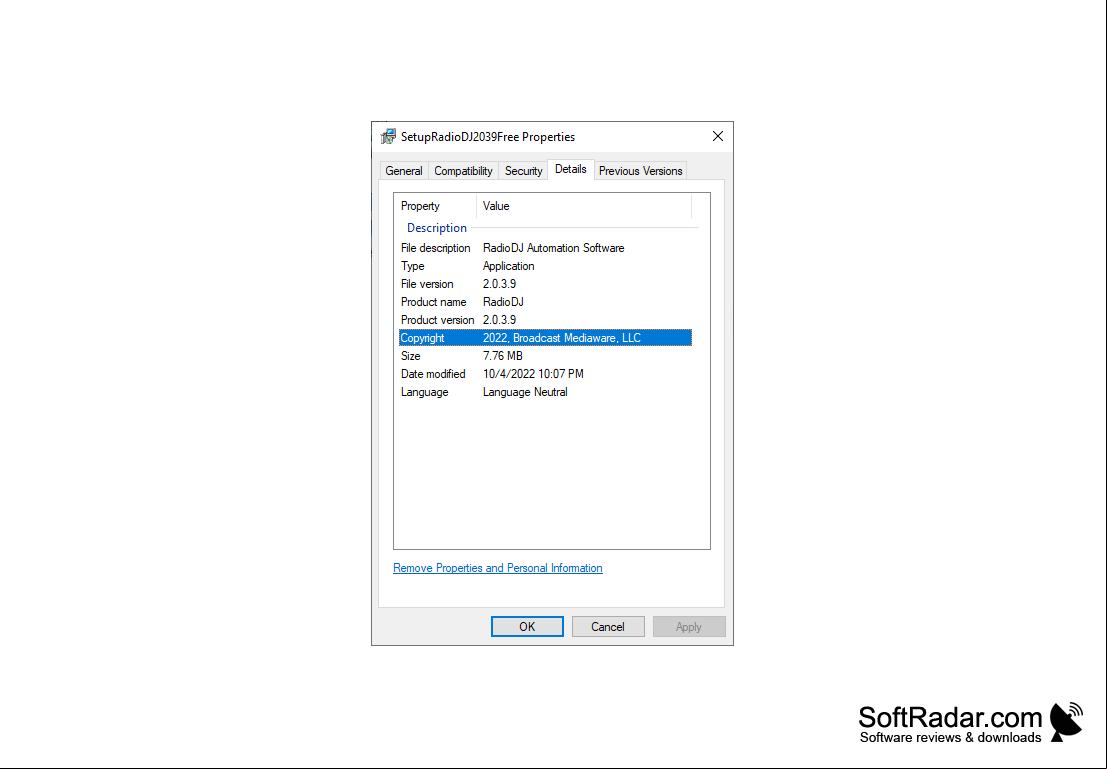Open Remove Properties and Personal Information link
This screenshot has height=769, width=1107.
(x=498, y=568)
